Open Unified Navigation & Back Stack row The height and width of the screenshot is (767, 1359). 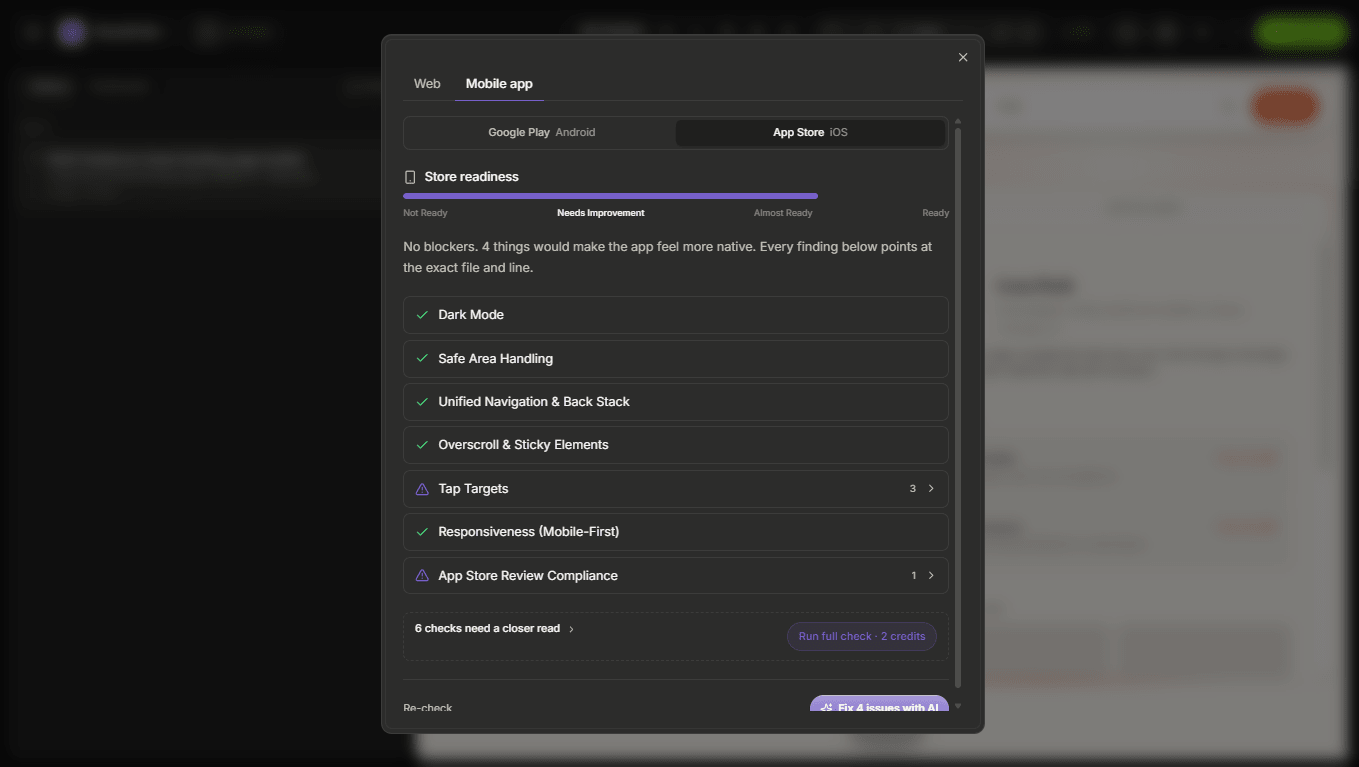coord(676,402)
